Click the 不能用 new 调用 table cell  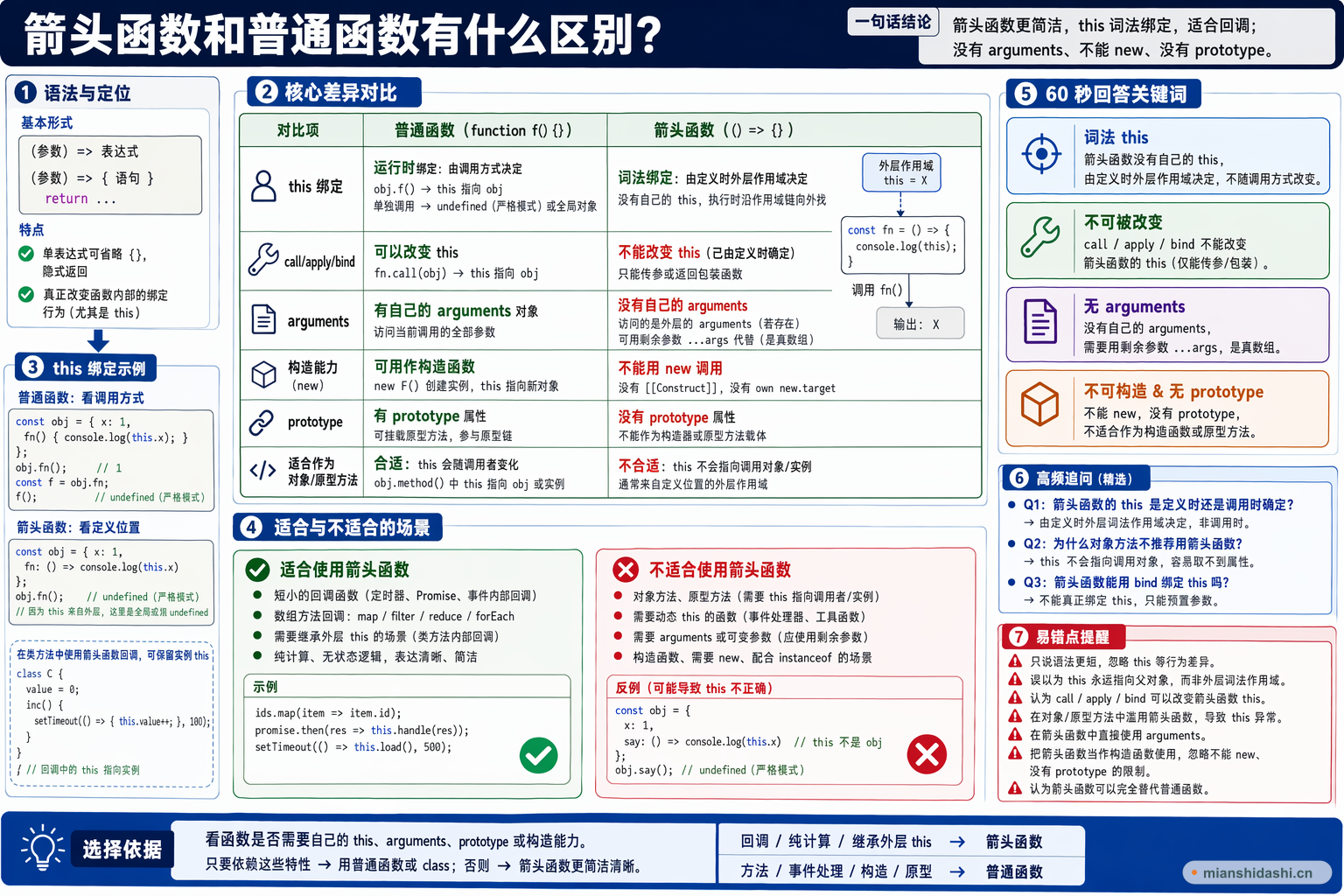(x=794, y=376)
